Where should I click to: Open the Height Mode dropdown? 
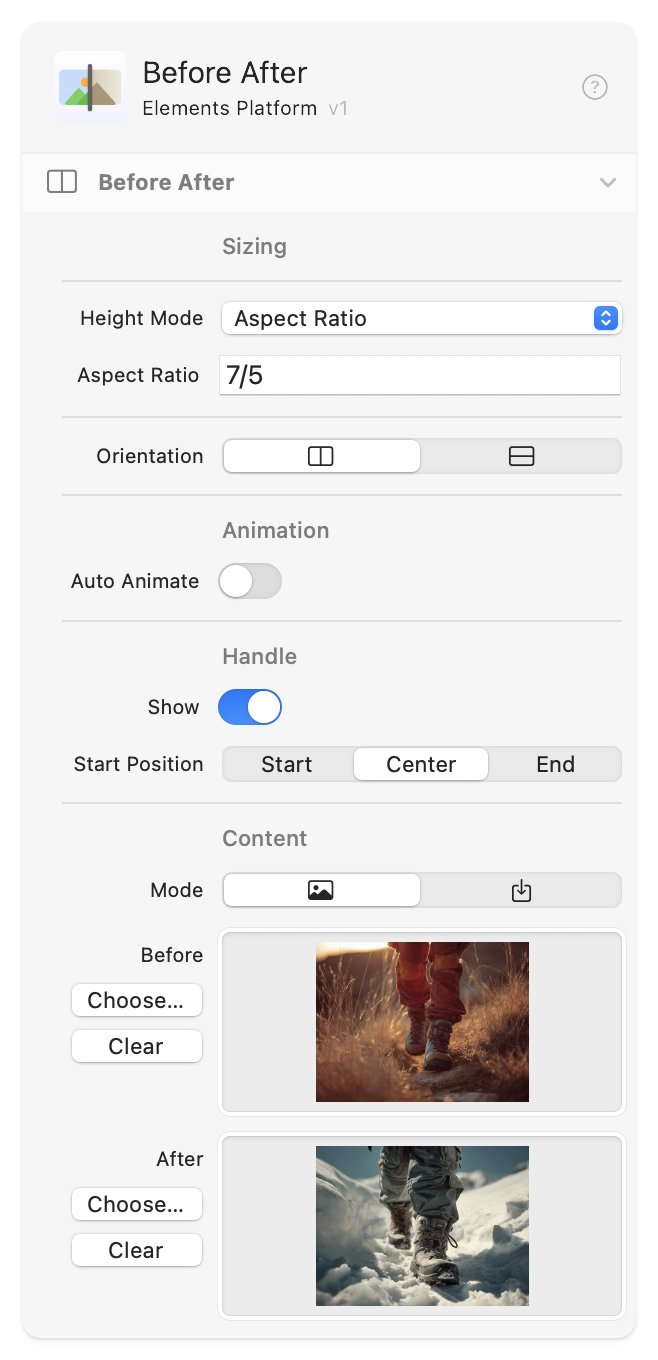(421, 318)
